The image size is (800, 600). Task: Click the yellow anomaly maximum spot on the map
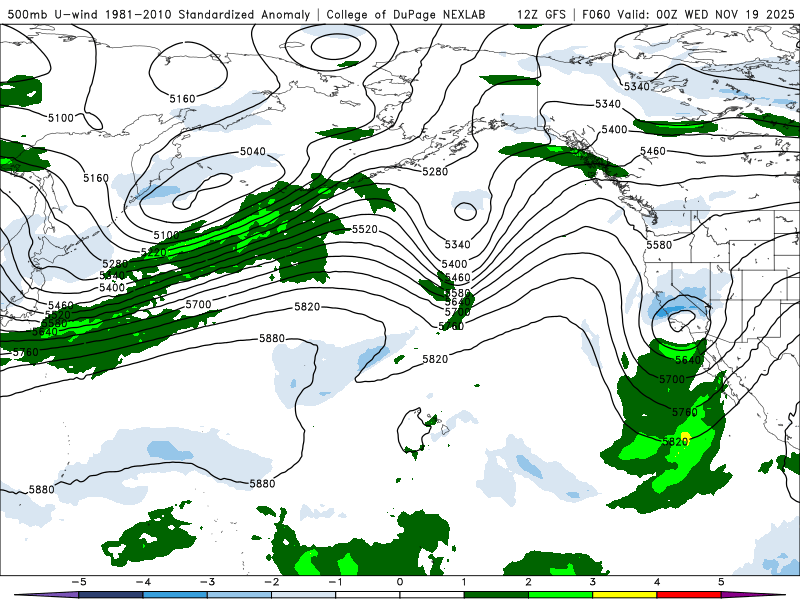685,438
